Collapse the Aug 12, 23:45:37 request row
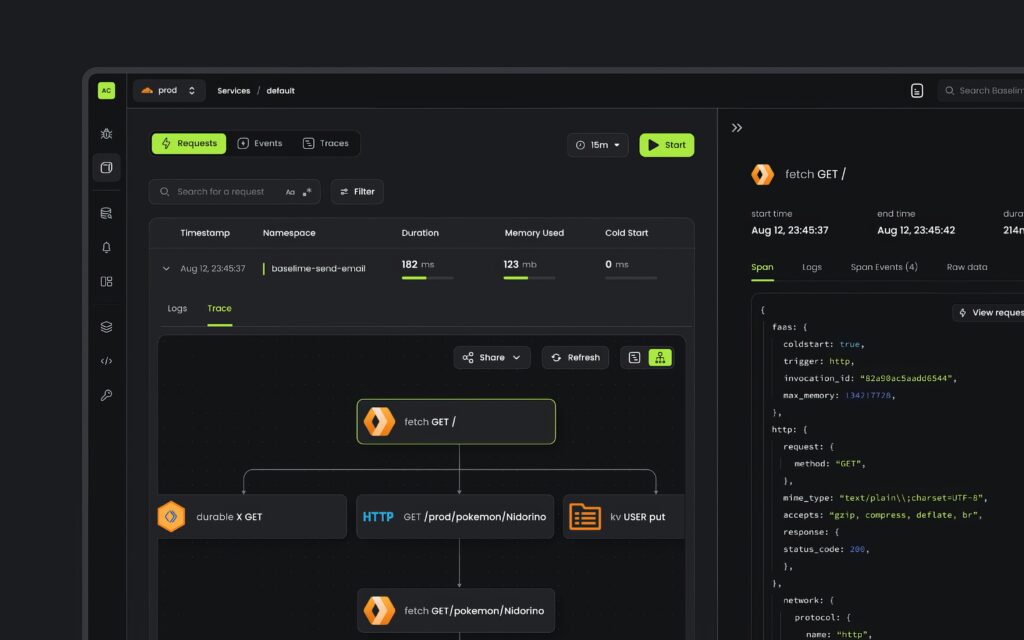The width and height of the screenshot is (1024, 640). (166, 268)
